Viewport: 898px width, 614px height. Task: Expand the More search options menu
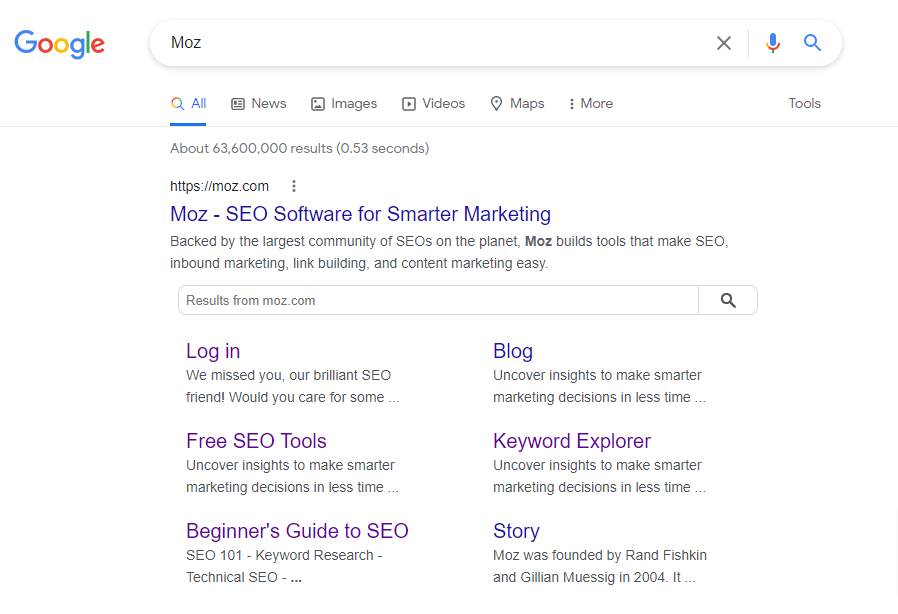pos(591,104)
